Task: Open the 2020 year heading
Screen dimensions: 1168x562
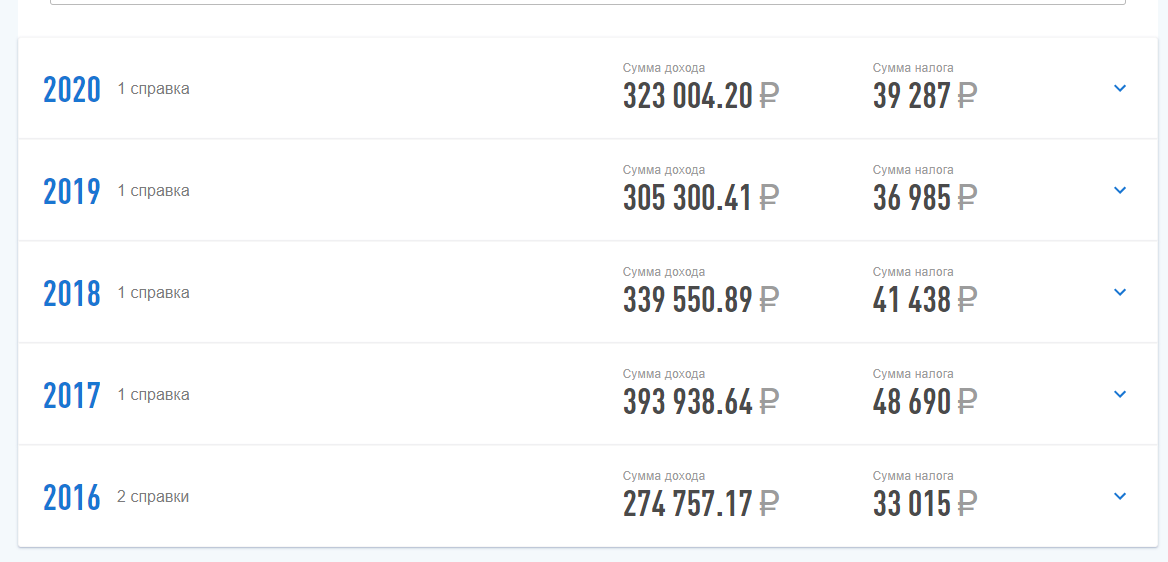Action: tap(72, 89)
